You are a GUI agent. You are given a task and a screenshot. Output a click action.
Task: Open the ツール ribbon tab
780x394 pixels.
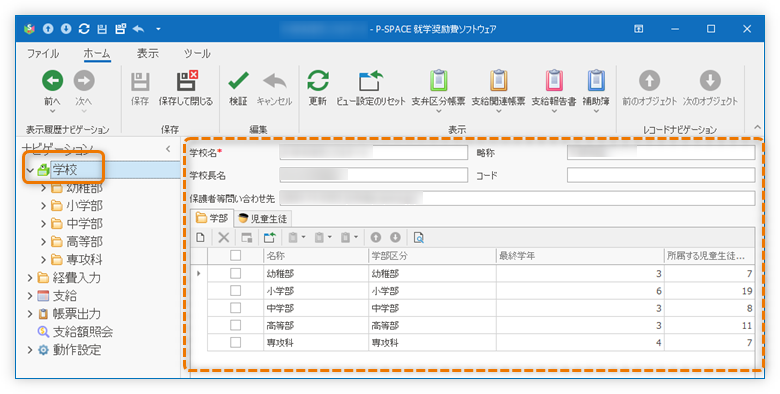197,53
